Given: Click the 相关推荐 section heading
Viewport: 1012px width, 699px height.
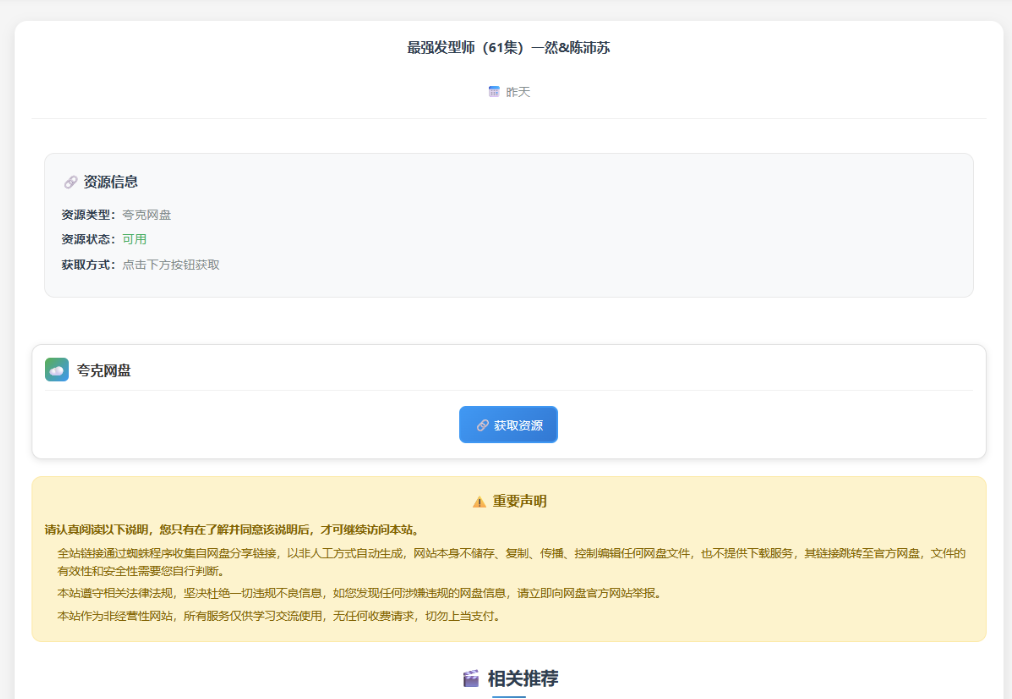Looking at the screenshot, I should [523, 678].
